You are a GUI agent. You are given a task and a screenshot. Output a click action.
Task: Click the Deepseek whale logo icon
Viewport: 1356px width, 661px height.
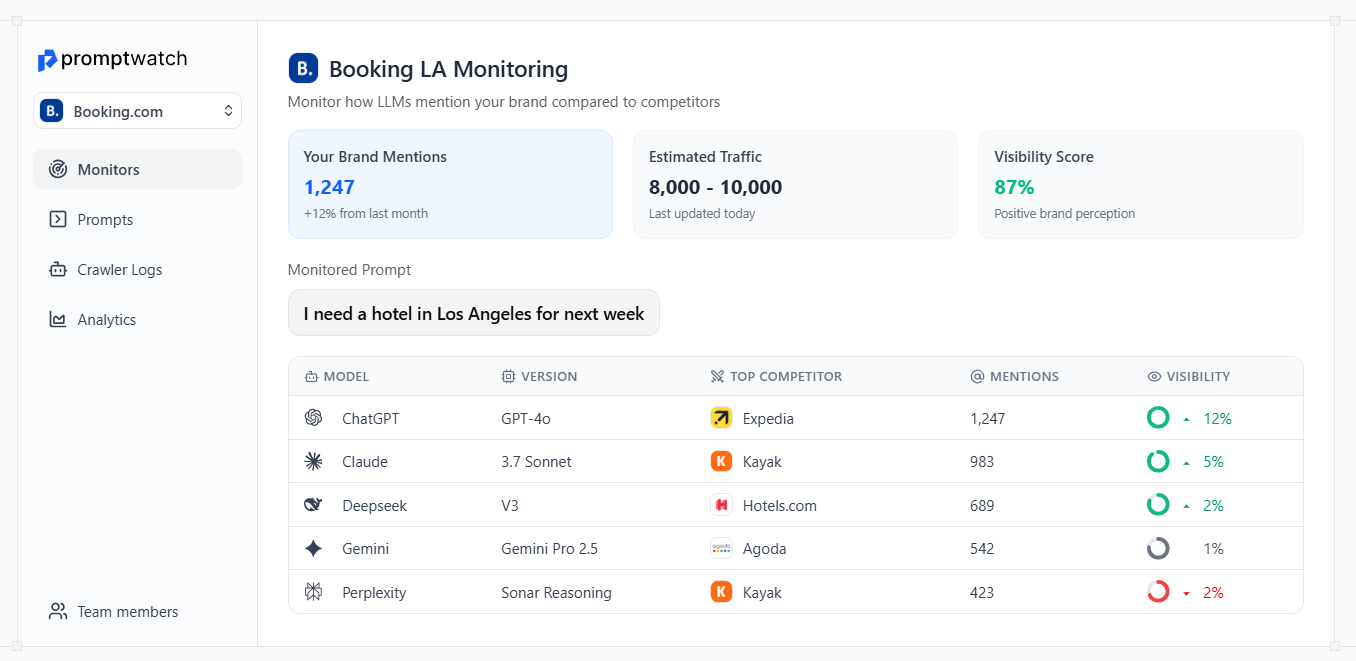click(x=313, y=505)
